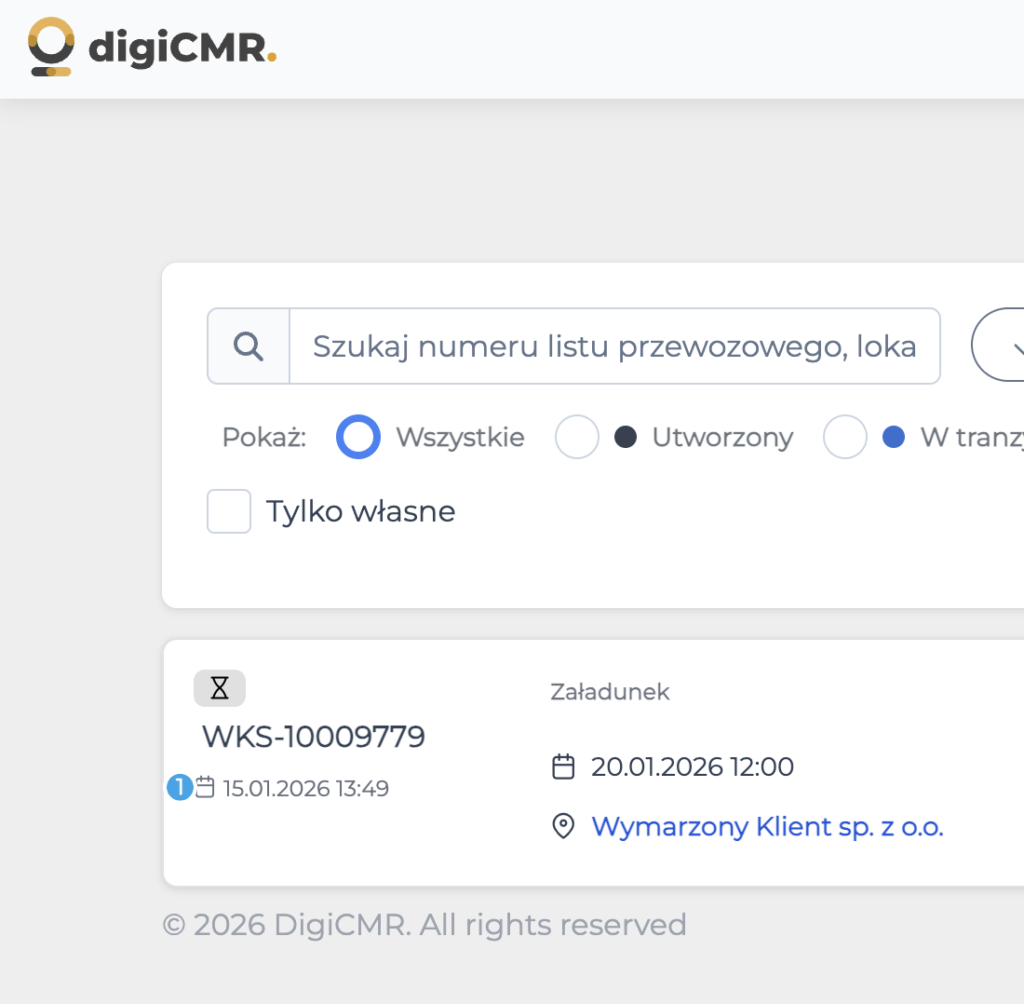Select the W tranzycie radio button
The image size is (1024, 1004).
845,437
